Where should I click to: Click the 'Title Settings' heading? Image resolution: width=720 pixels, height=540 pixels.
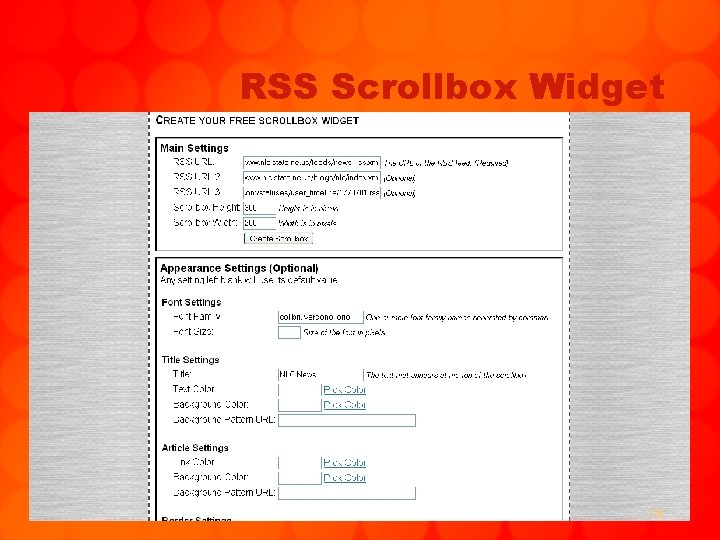[191, 360]
